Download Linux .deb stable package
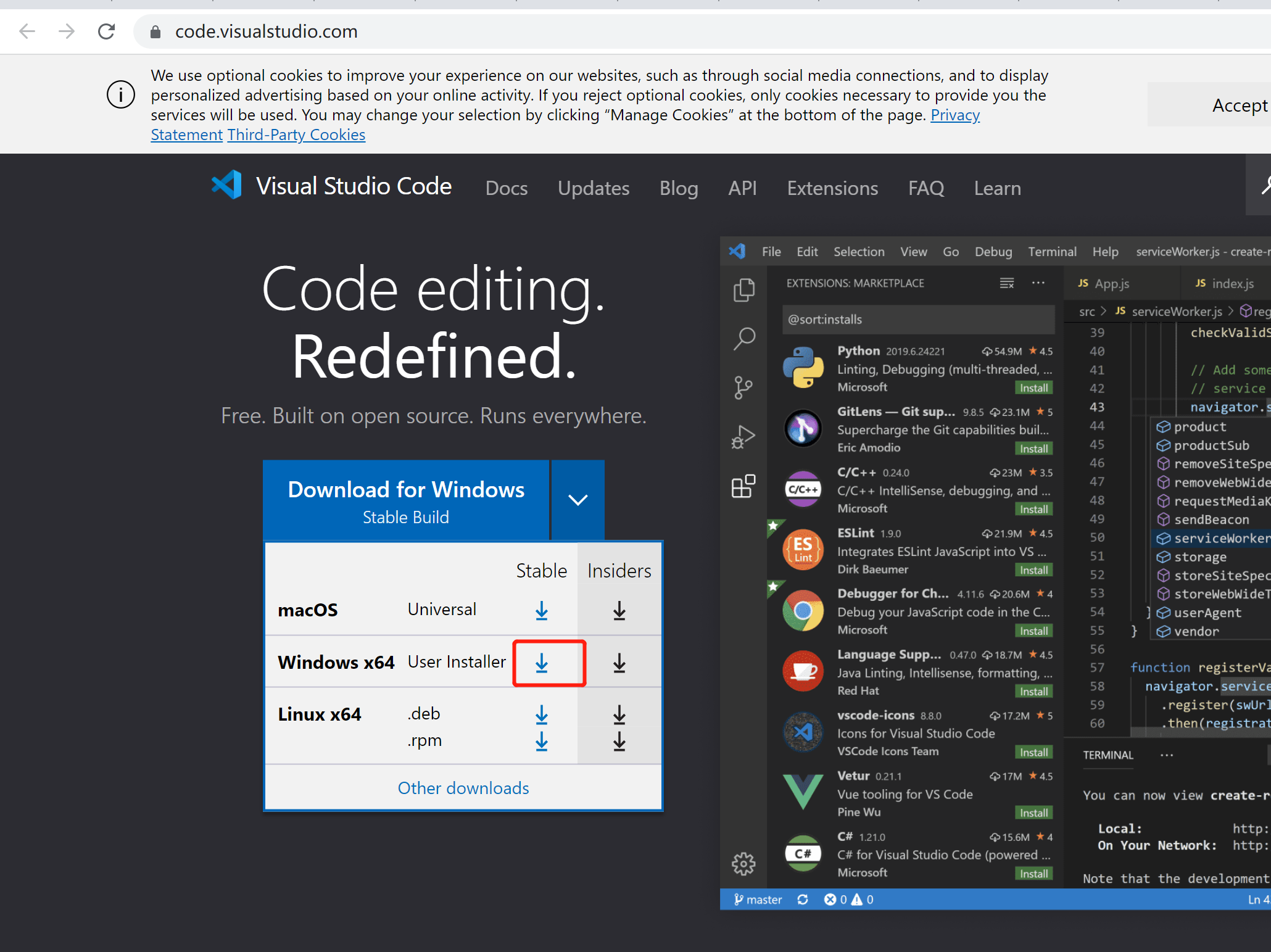The image size is (1271, 952). point(542,715)
